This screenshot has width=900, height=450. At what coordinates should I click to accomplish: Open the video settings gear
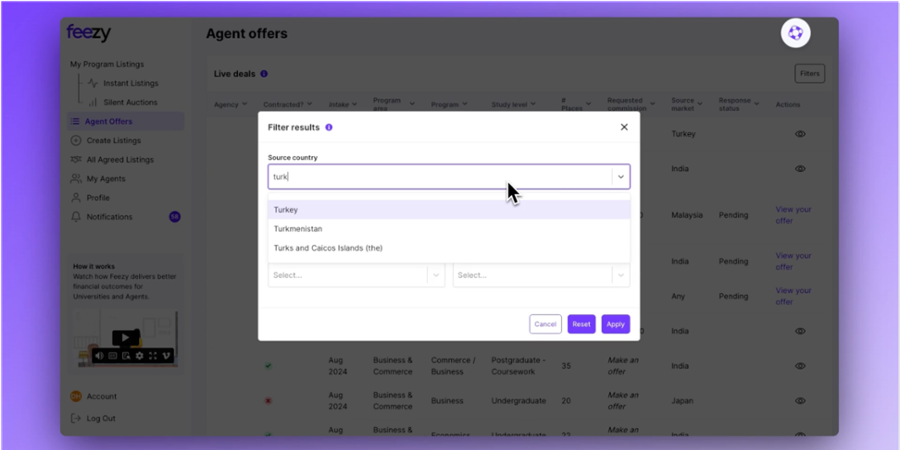[139, 356]
